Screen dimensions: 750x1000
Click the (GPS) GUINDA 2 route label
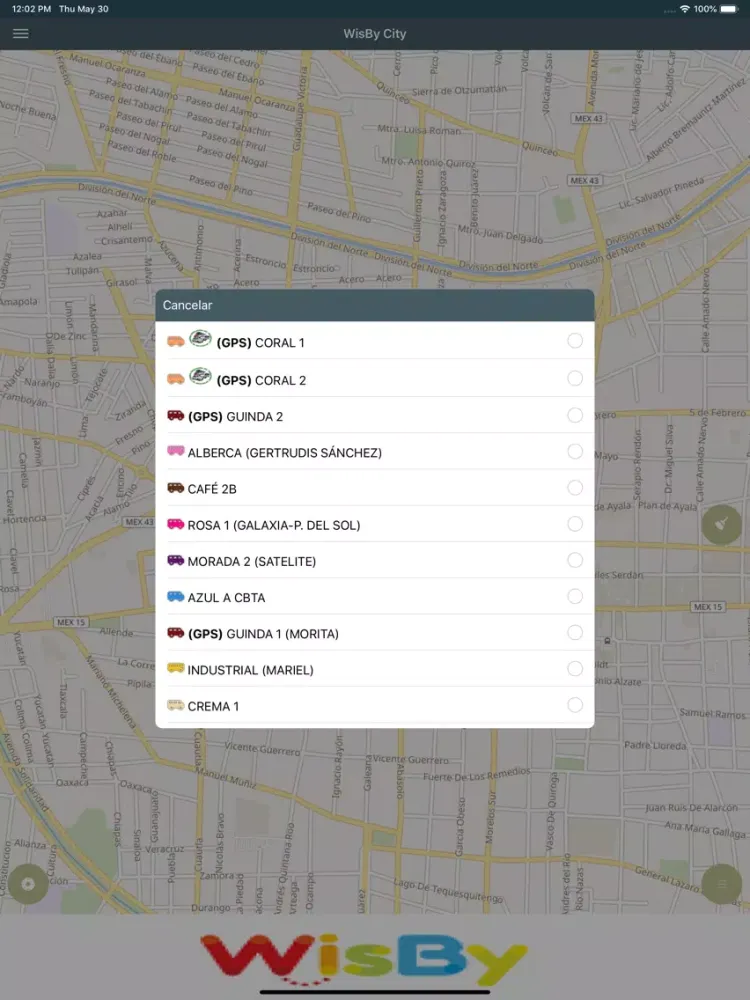(x=235, y=417)
